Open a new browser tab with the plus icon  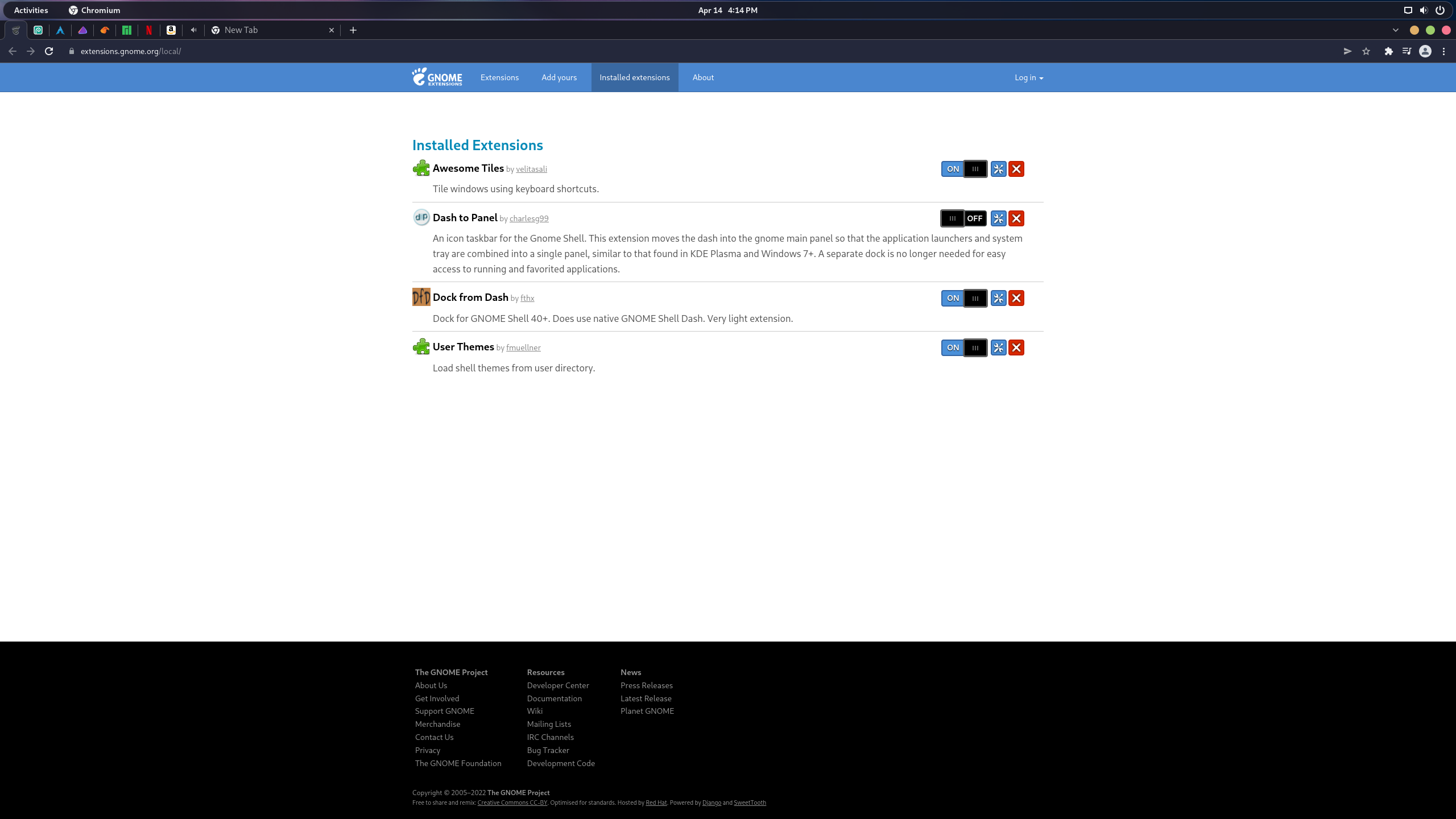[x=353, y=30]
